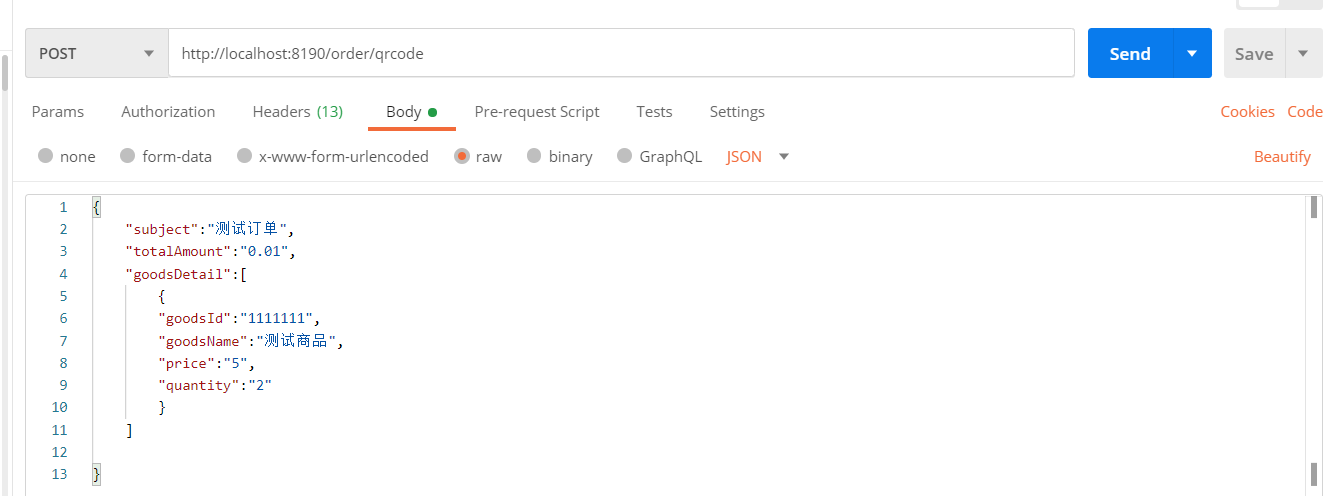
Task: Open the Authorization tab
Action: tap(168, 112)
